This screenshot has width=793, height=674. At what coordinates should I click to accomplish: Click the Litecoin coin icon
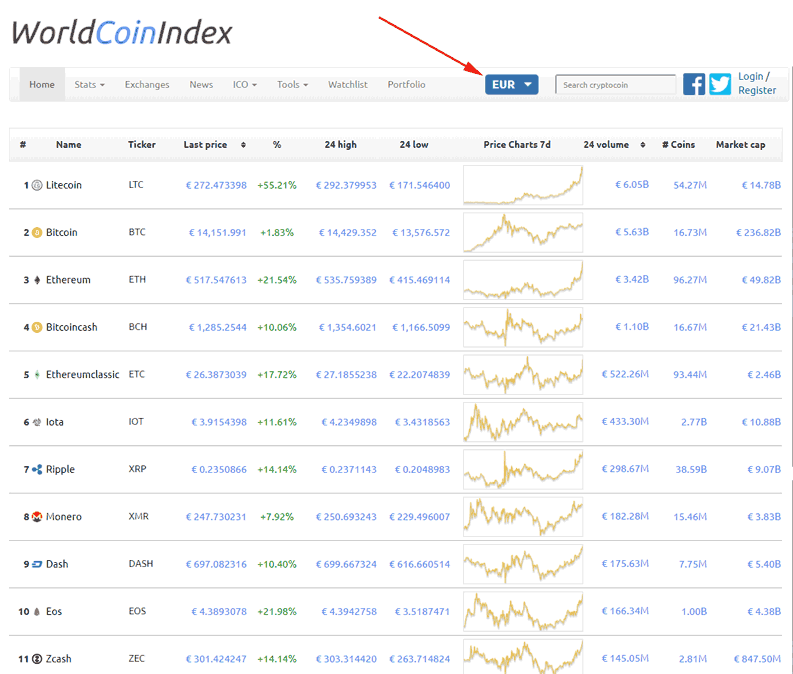(x=37, y=185)
